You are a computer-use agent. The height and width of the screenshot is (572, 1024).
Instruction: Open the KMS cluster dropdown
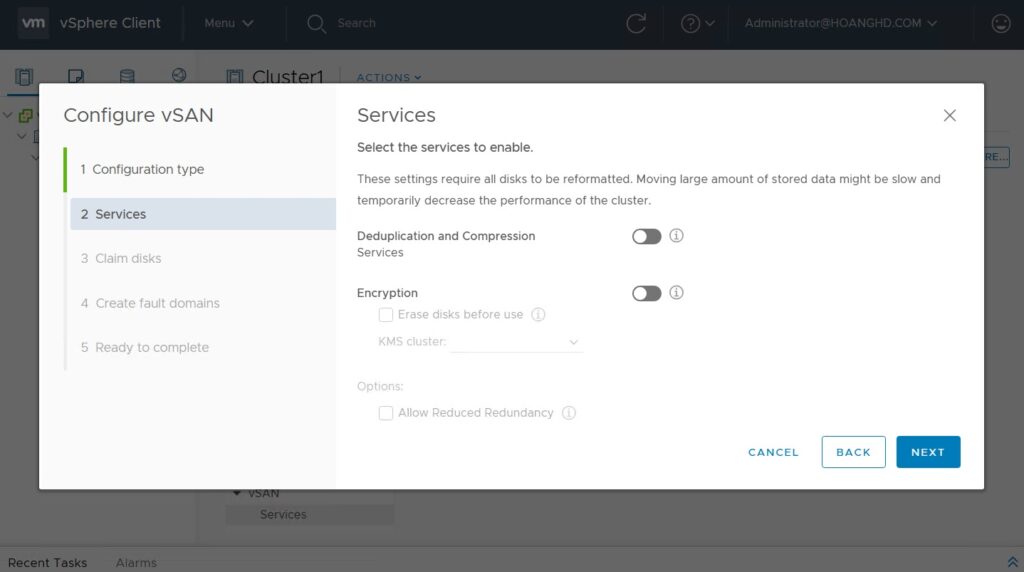pyautogui.click(x=517, y=342)
